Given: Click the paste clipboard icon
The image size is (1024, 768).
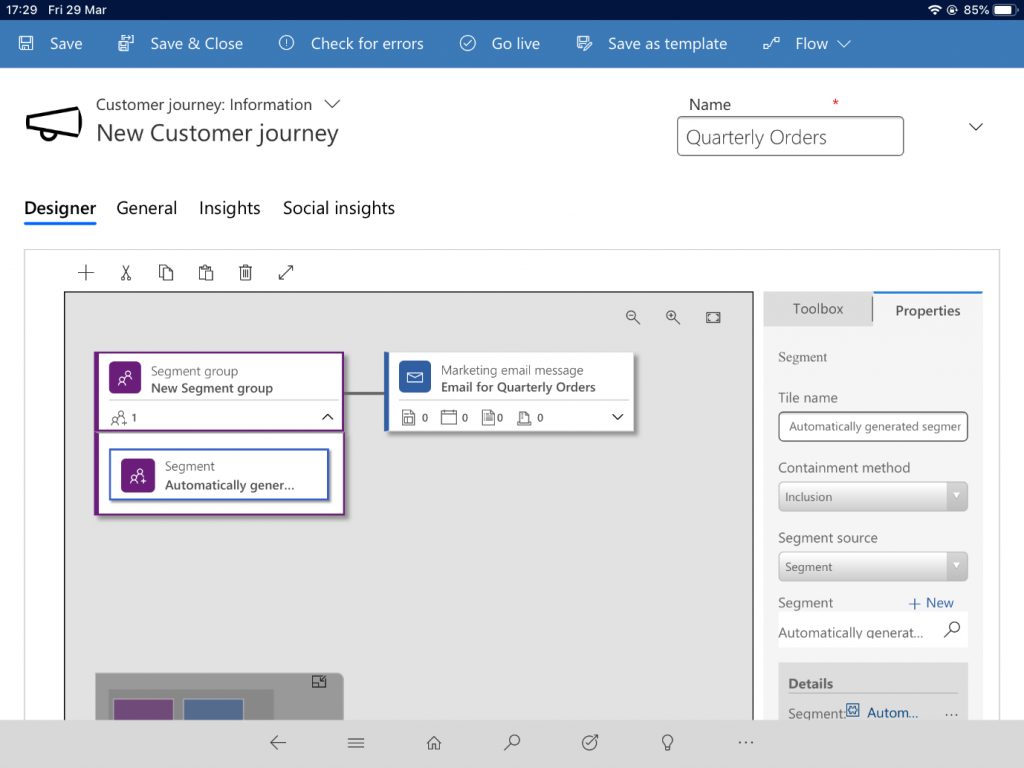Looking at the screenshot, I should 206,272.
